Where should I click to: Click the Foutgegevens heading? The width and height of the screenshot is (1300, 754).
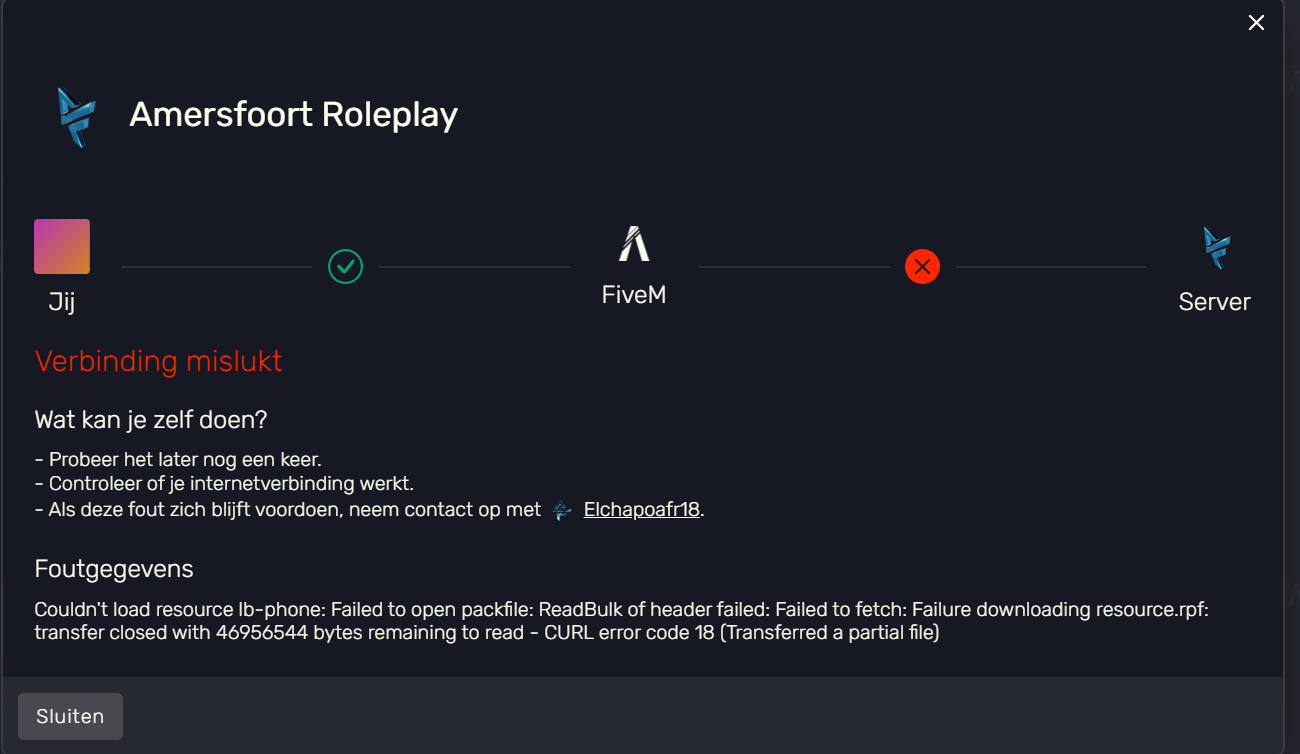[114, 569]
